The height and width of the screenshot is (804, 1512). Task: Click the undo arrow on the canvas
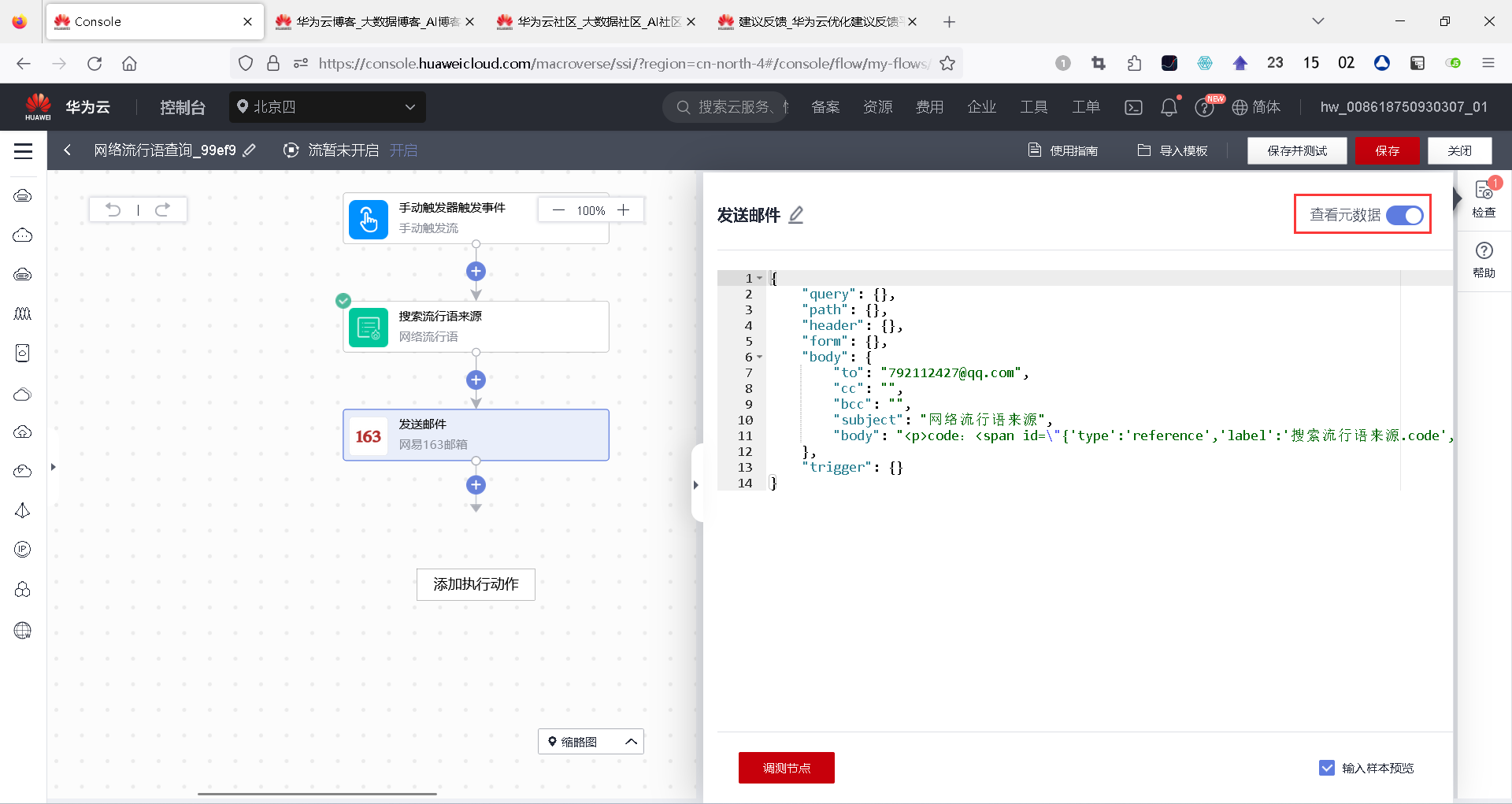113,209
